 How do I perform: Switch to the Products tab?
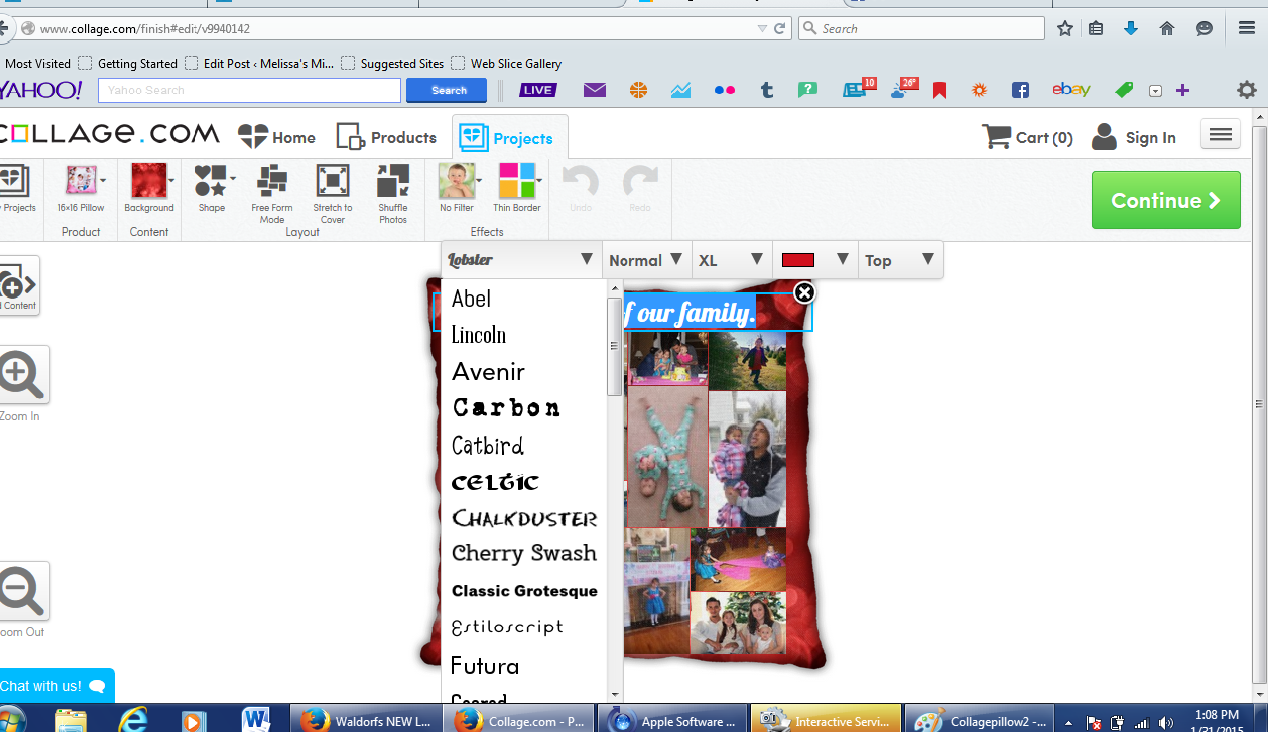[x=387, y=137]
